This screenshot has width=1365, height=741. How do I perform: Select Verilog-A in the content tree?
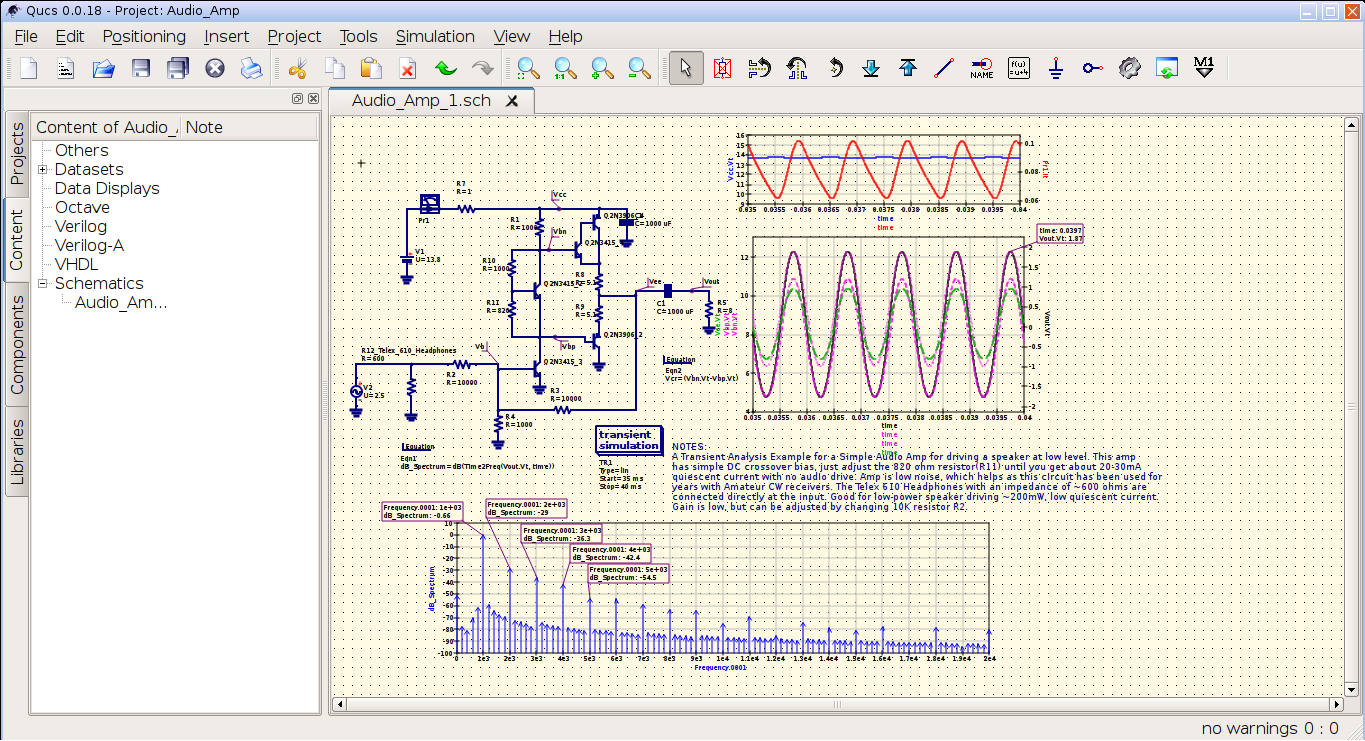click(x=89, y=245)
